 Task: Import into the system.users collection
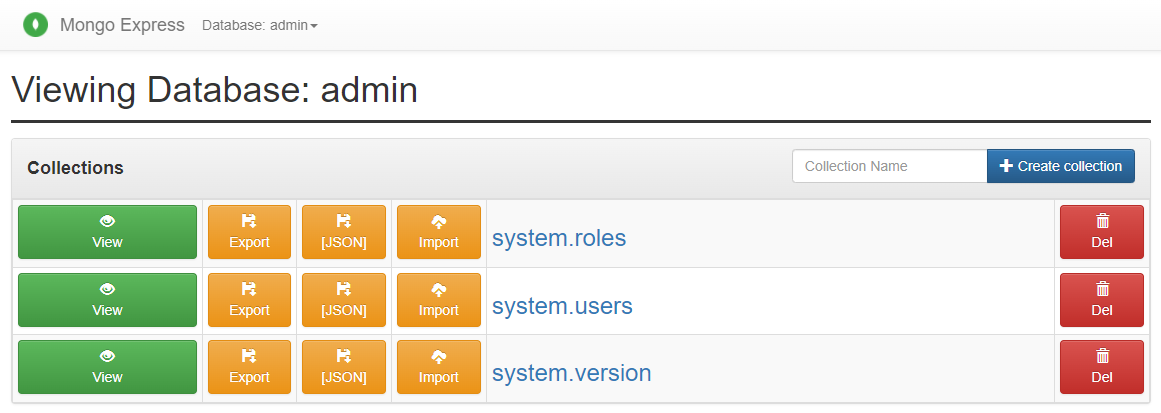(439, 300)
